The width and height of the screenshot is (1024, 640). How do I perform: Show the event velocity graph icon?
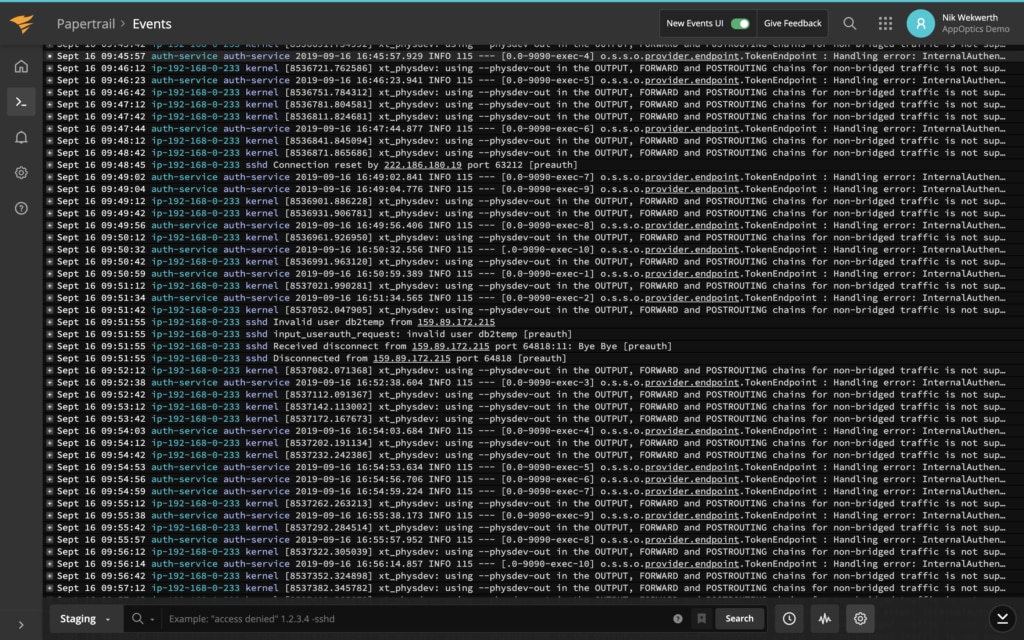825,618
